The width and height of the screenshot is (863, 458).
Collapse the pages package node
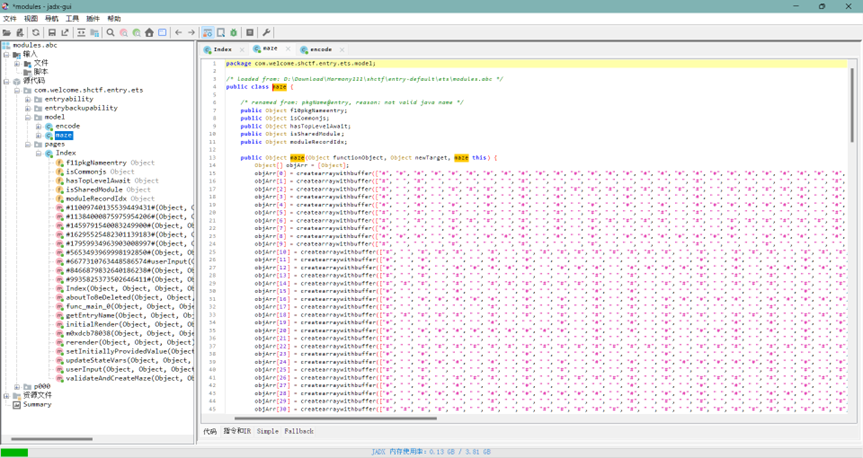pyautogui.click(x=28, y=144)
